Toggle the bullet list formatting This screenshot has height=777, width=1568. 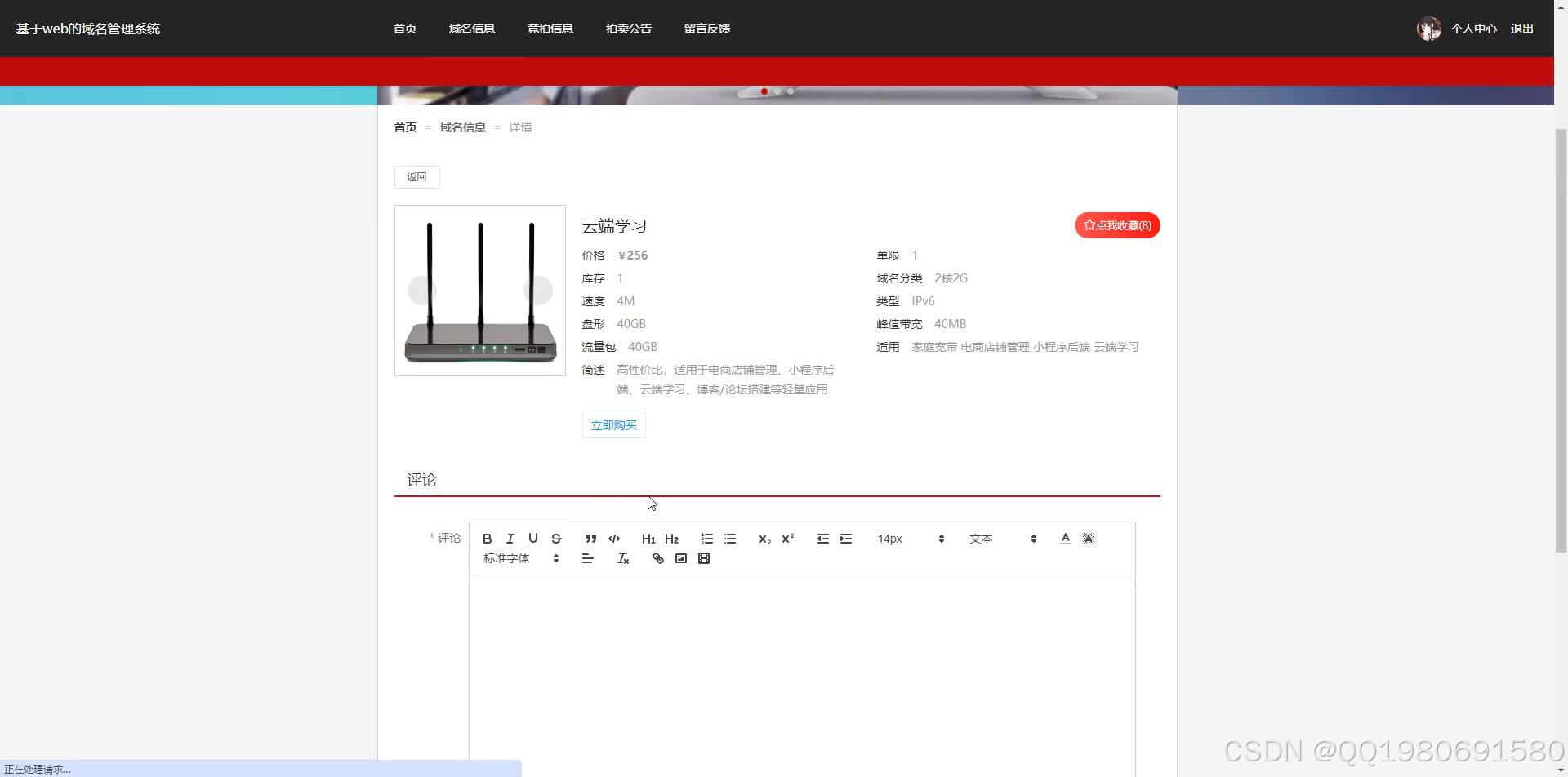[x=729, y=539]
